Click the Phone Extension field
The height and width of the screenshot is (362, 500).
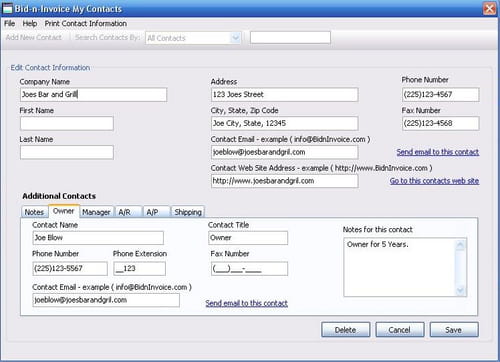[139, 269]
